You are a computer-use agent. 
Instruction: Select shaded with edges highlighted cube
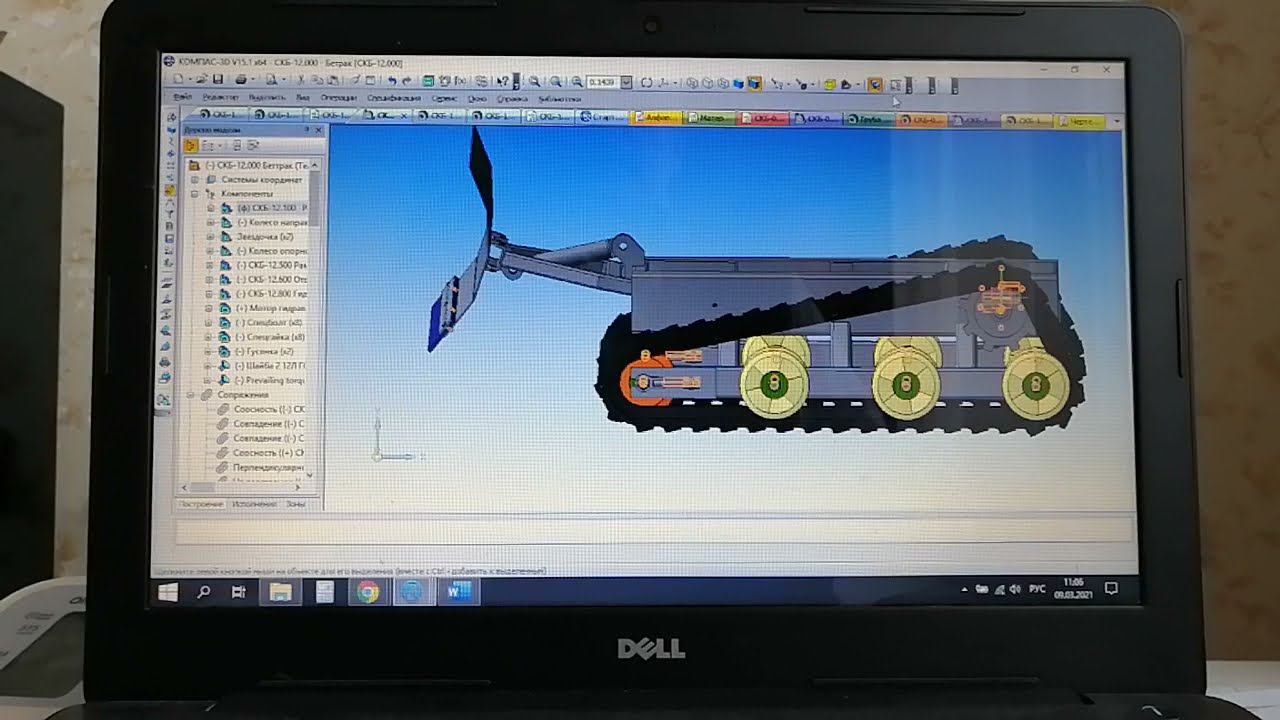tap(754, 84)
